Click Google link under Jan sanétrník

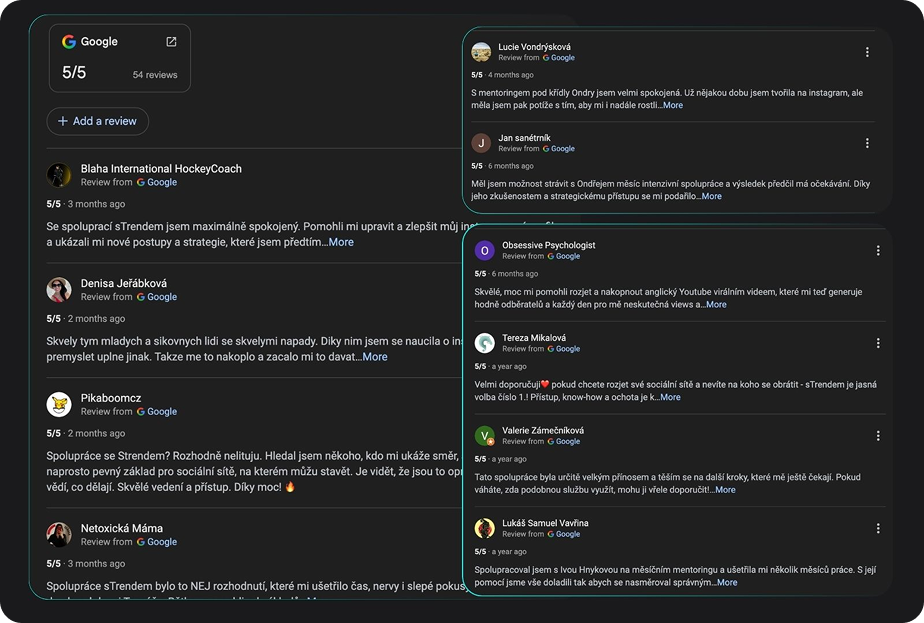(x=563, y=149)
